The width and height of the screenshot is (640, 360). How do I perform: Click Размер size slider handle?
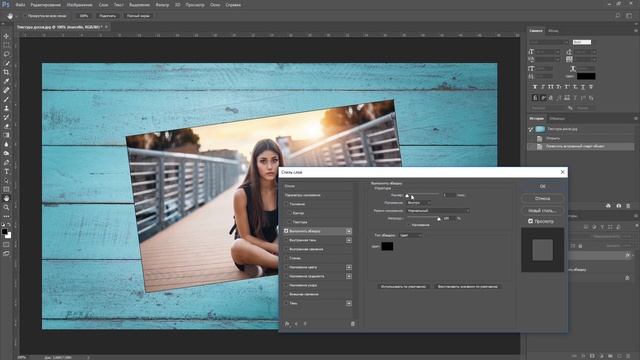(x=407, y=196)
